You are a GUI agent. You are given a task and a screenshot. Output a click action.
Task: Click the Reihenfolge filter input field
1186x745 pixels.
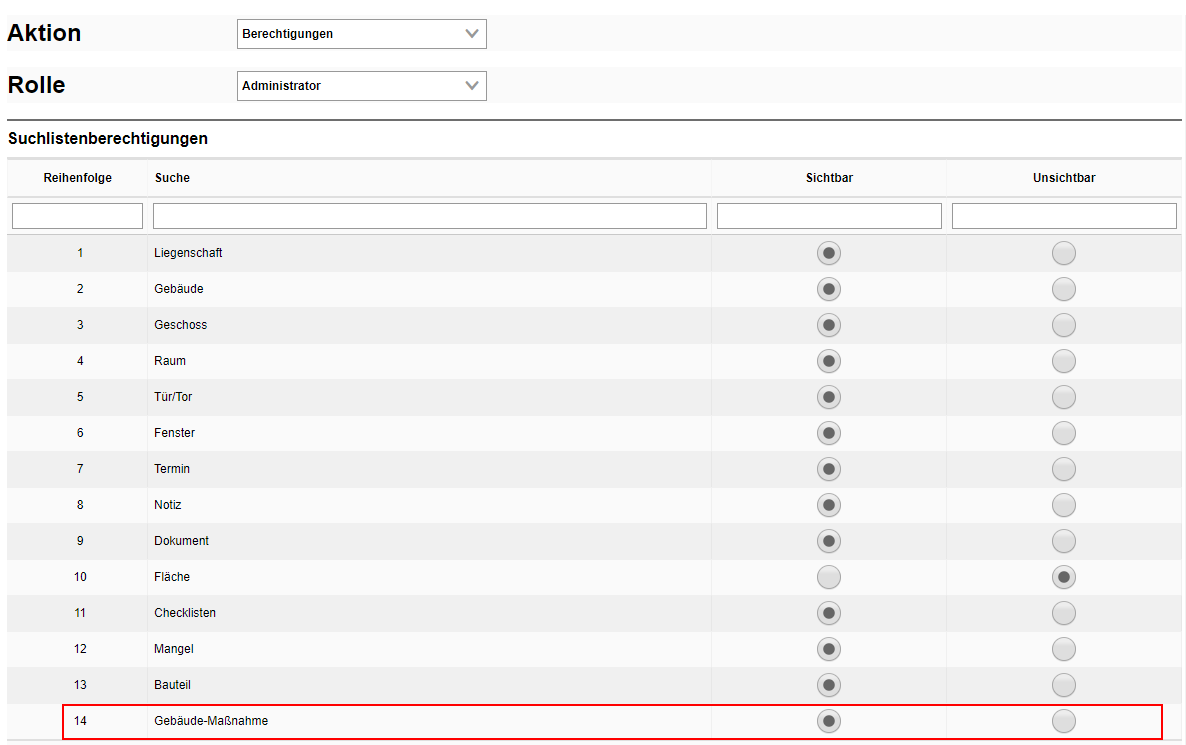click(x=78, y=216)
